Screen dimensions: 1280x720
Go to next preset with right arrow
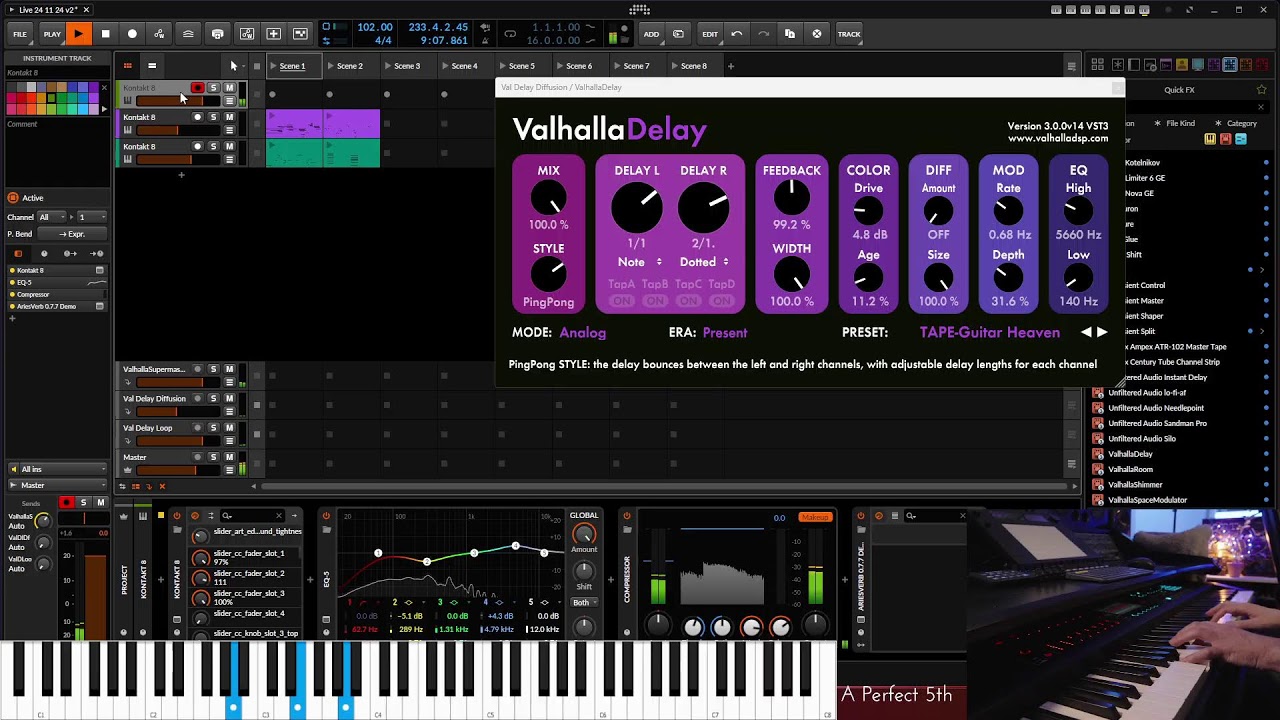[1102, 332]
